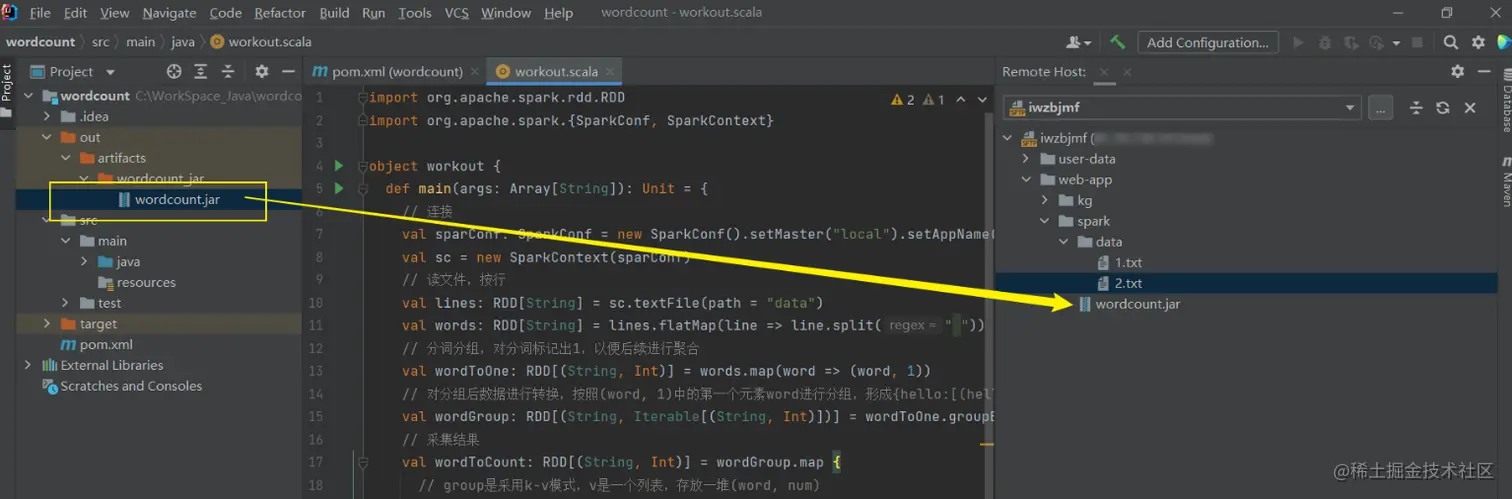Switch to workout.scala editor tab

[556, 71]
